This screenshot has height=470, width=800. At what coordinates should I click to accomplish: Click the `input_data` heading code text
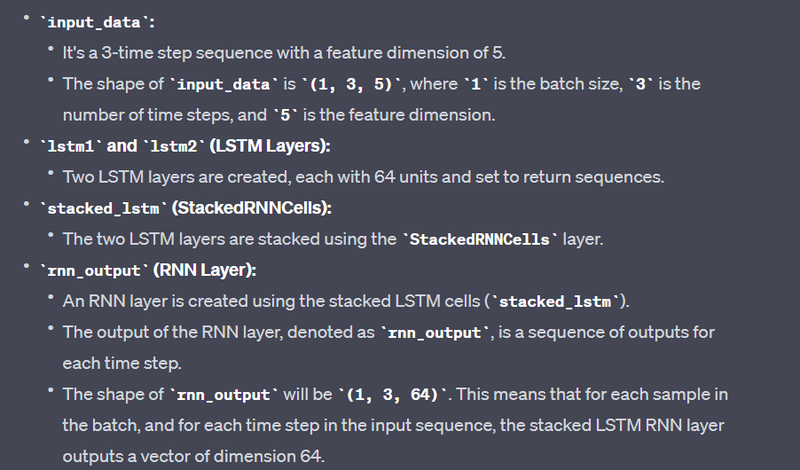pyautogui.click(x=94, y=22)
